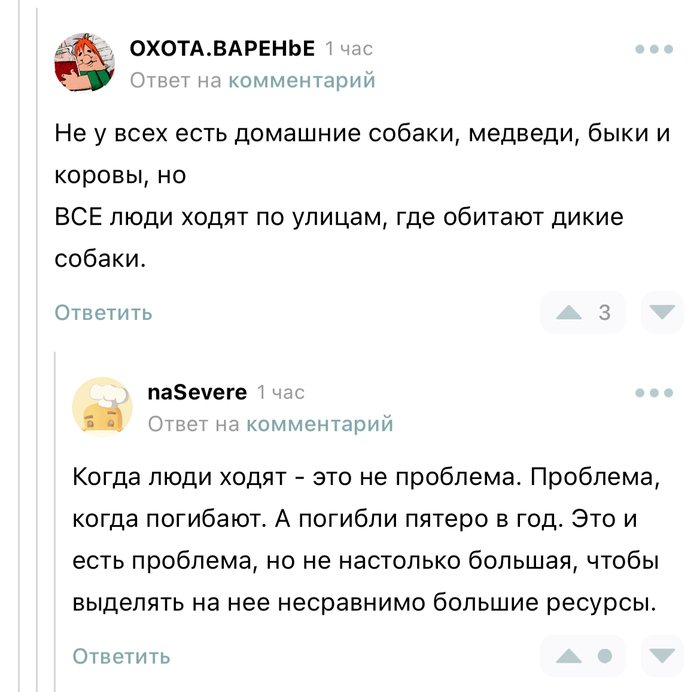Follow 'комментарий' link under ОХОТА.ВАРЕНЬЕ

[x=302, y=80]
